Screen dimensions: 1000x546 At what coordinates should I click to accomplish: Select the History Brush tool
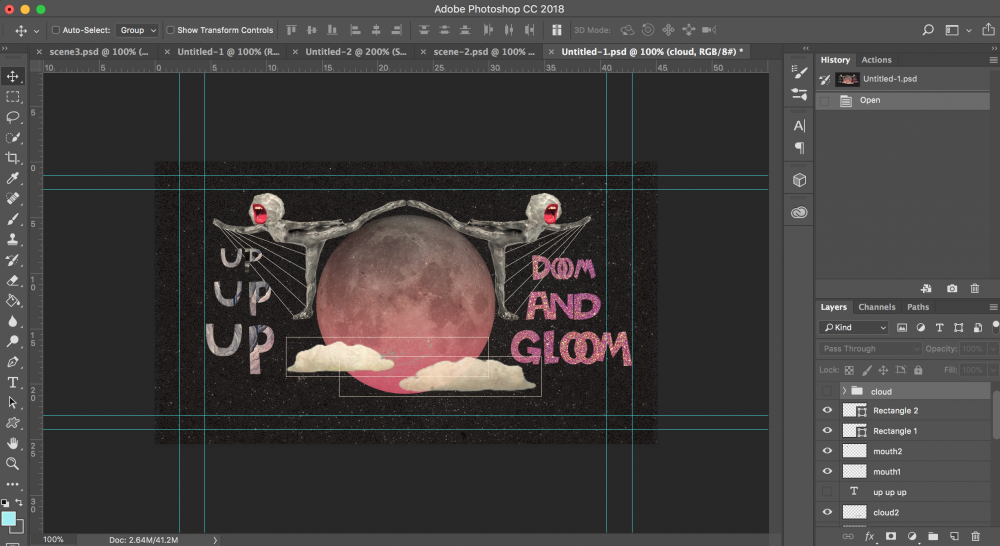(12, 260)
